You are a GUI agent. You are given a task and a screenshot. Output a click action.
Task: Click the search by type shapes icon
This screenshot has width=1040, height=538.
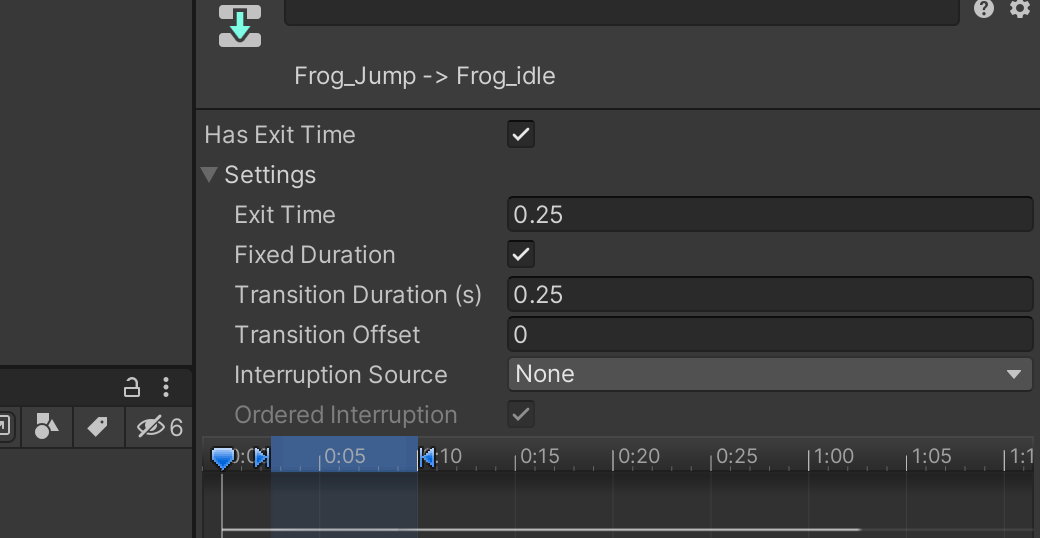[x=46, y=427]
